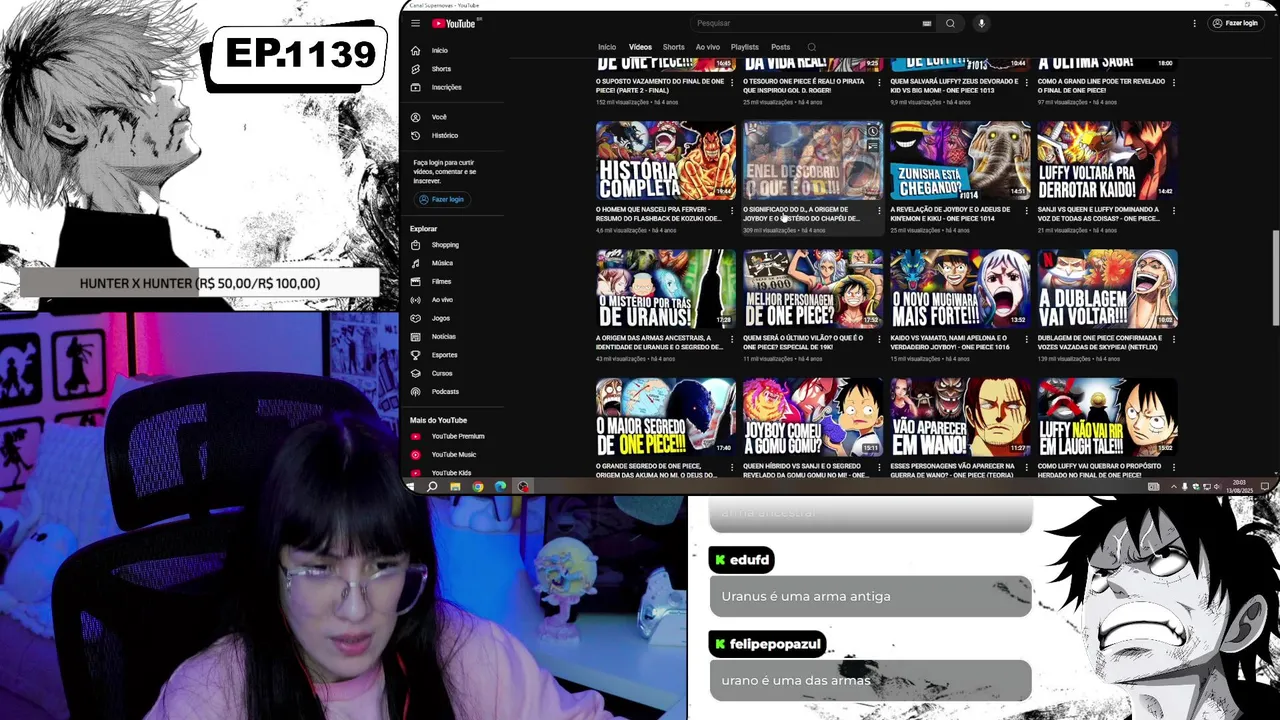1280x720 pixels.
Task: Open the top-right three-dot settings menu
Action: point(1194,23)
